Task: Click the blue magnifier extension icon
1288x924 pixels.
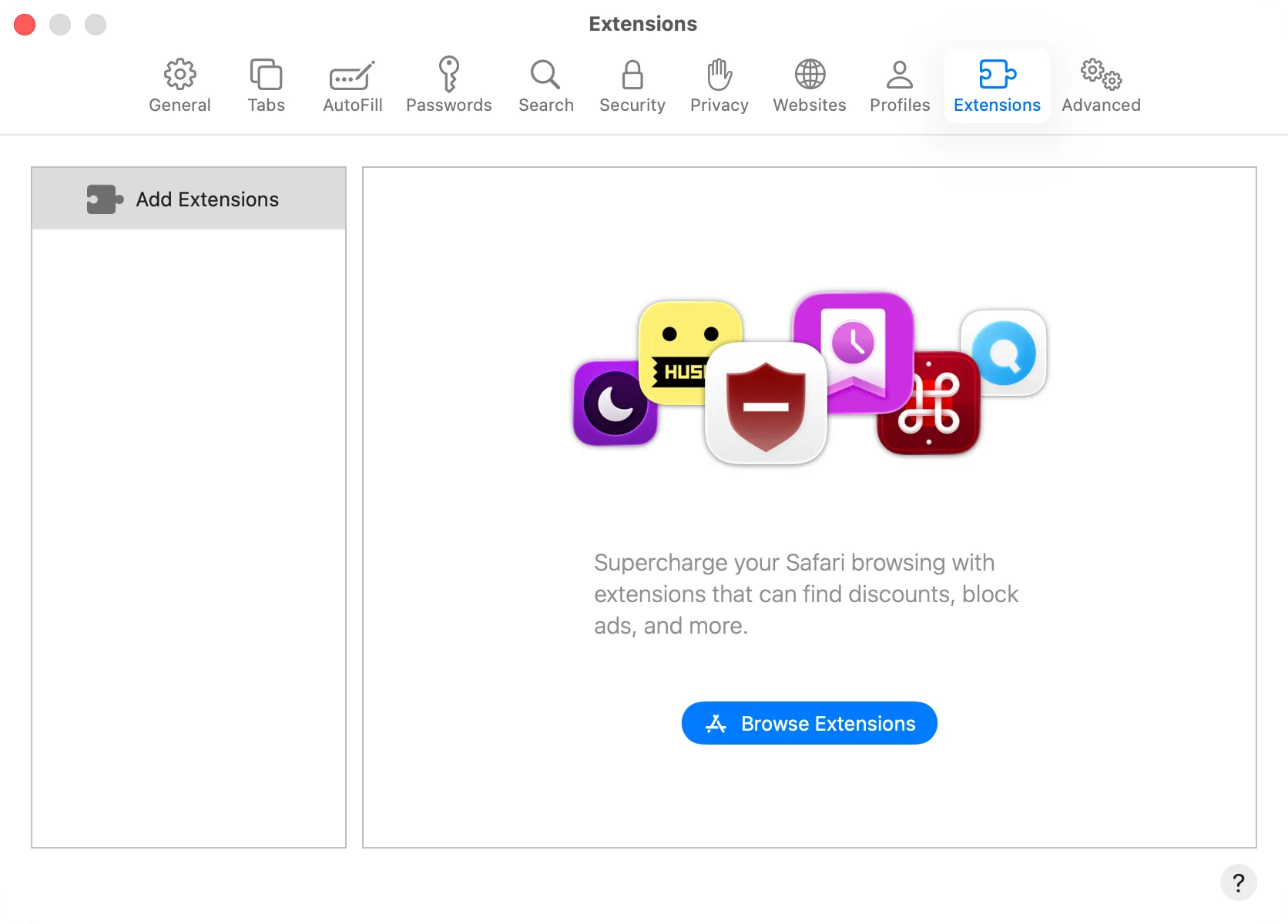Action: pos(1004,353)
